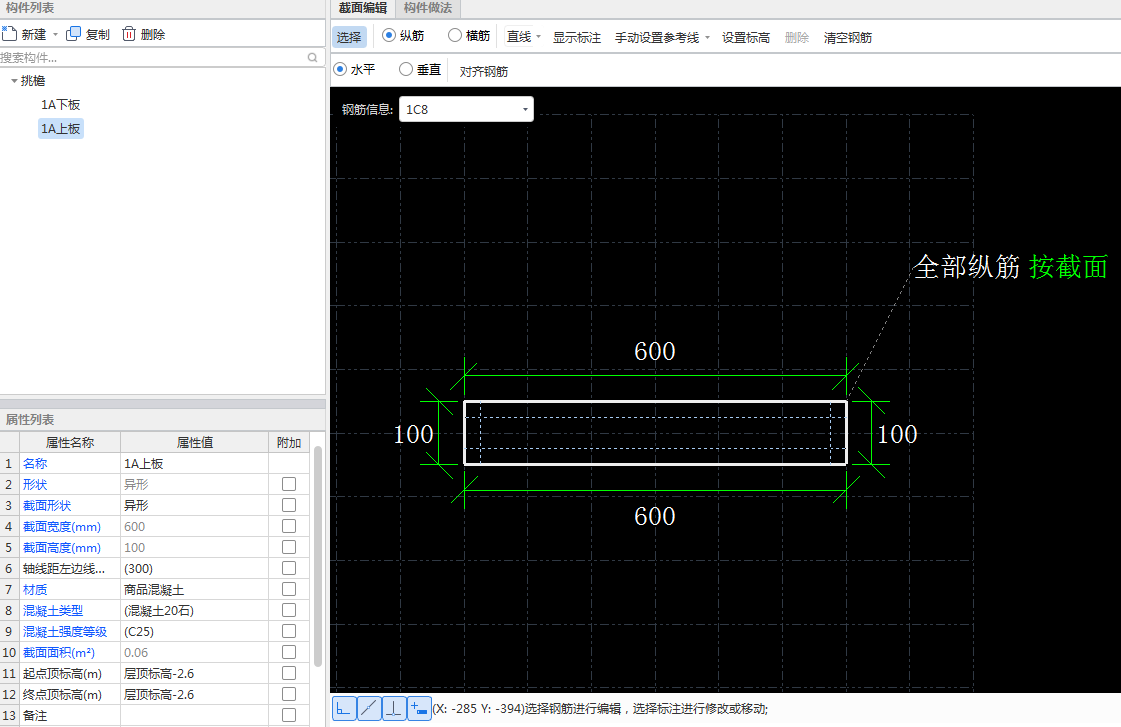The image size is (1121, 727).
Task: Click the 层顶标高-2.6 value for 起点顶标高
Action: tap(194, 673)
